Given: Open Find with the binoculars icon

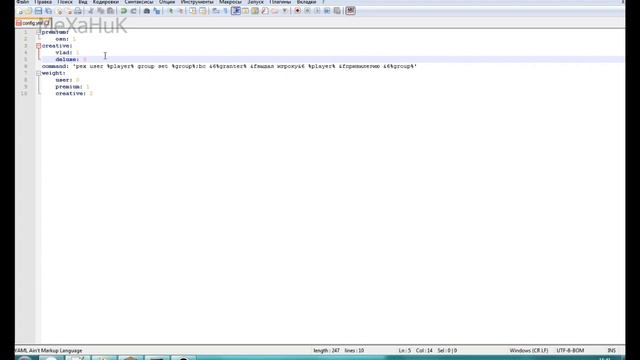Looking at the screenshot, I should click(x=147, y=11).
